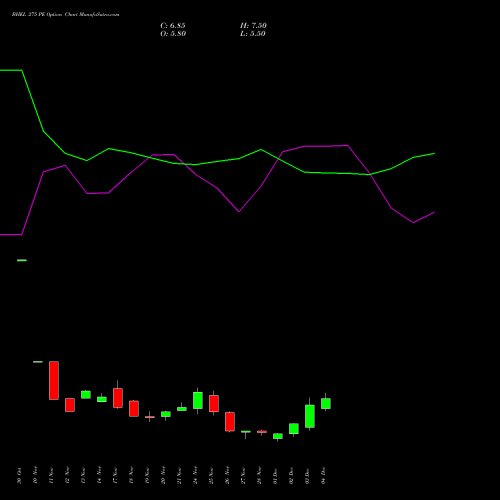This screenshot has width=500, height=500.
Task: Select the '28 Nov' date label
Action: point(259,476)
